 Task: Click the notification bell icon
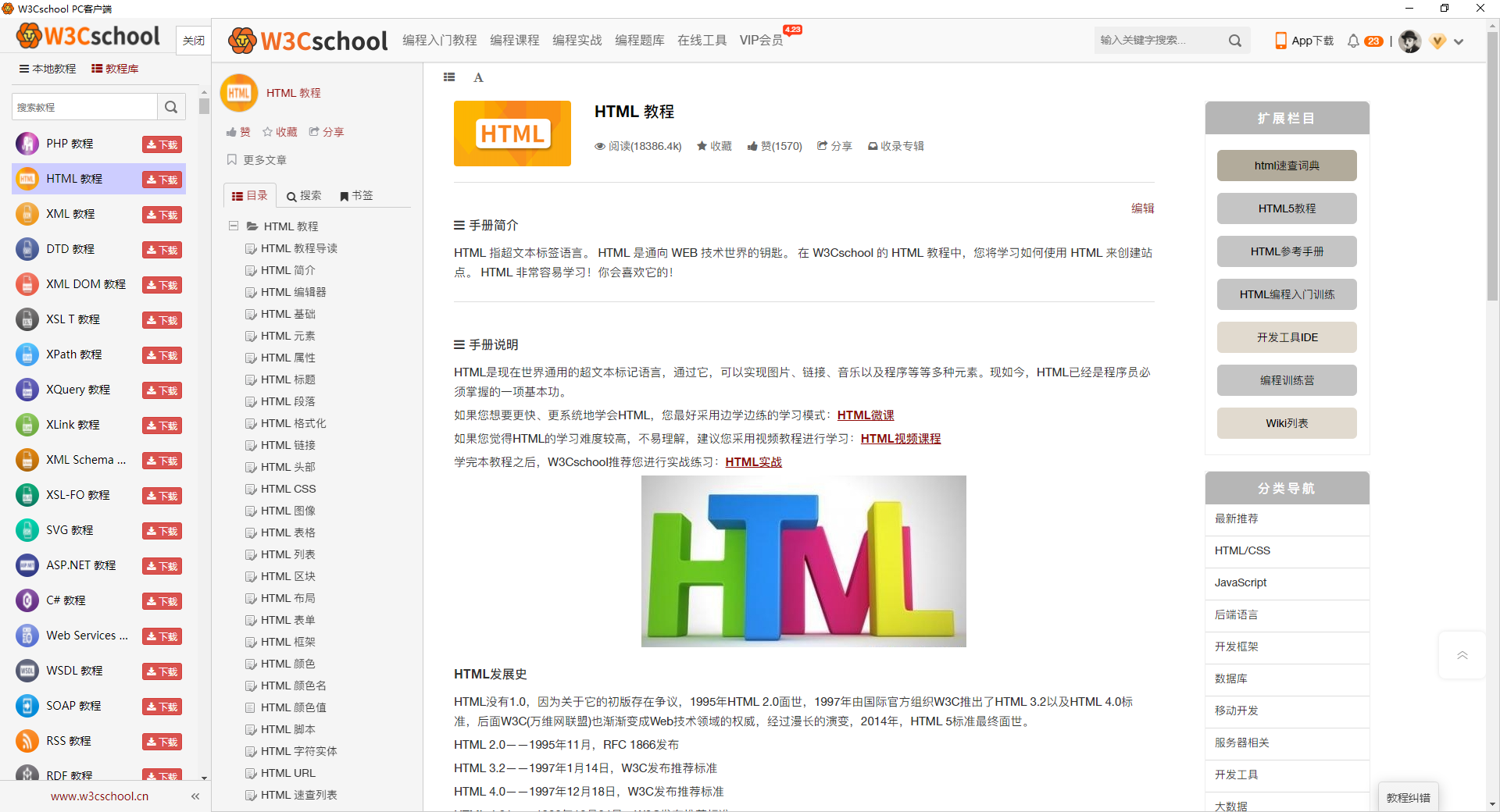1353,41
